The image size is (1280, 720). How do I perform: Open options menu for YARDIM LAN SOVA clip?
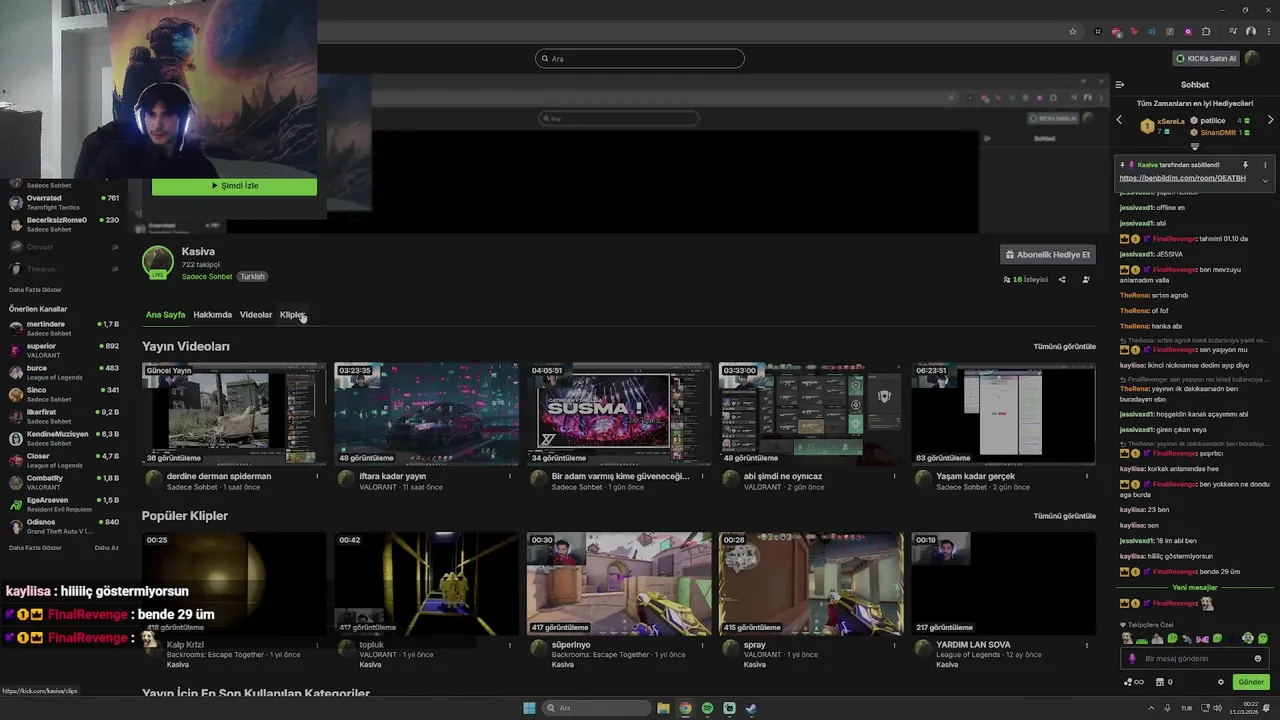[1087, 645]
